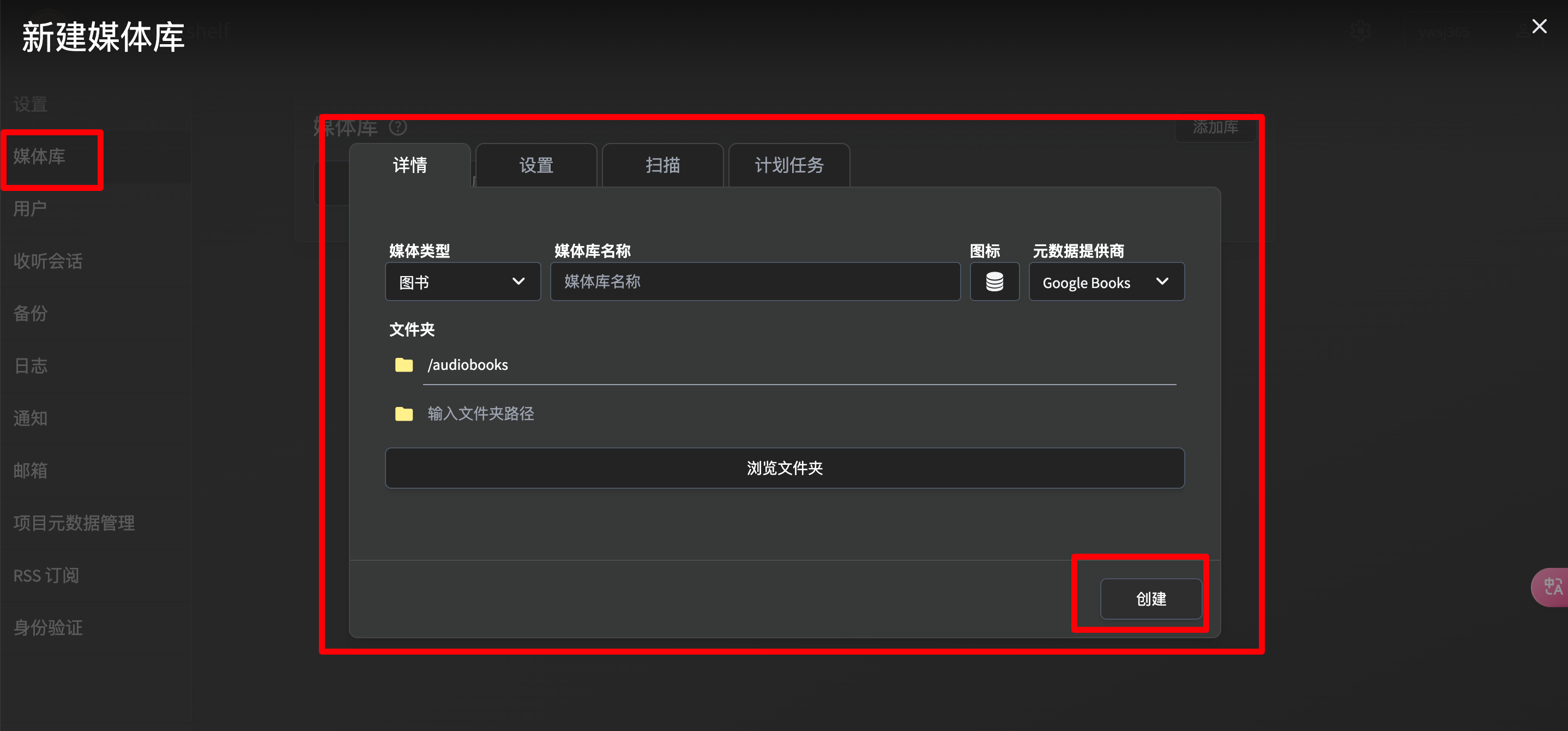Image resolution: width=1568 pixels, height=731 pixels.
Task: Click the folder icon beside the path input
Action: point(403,414)
